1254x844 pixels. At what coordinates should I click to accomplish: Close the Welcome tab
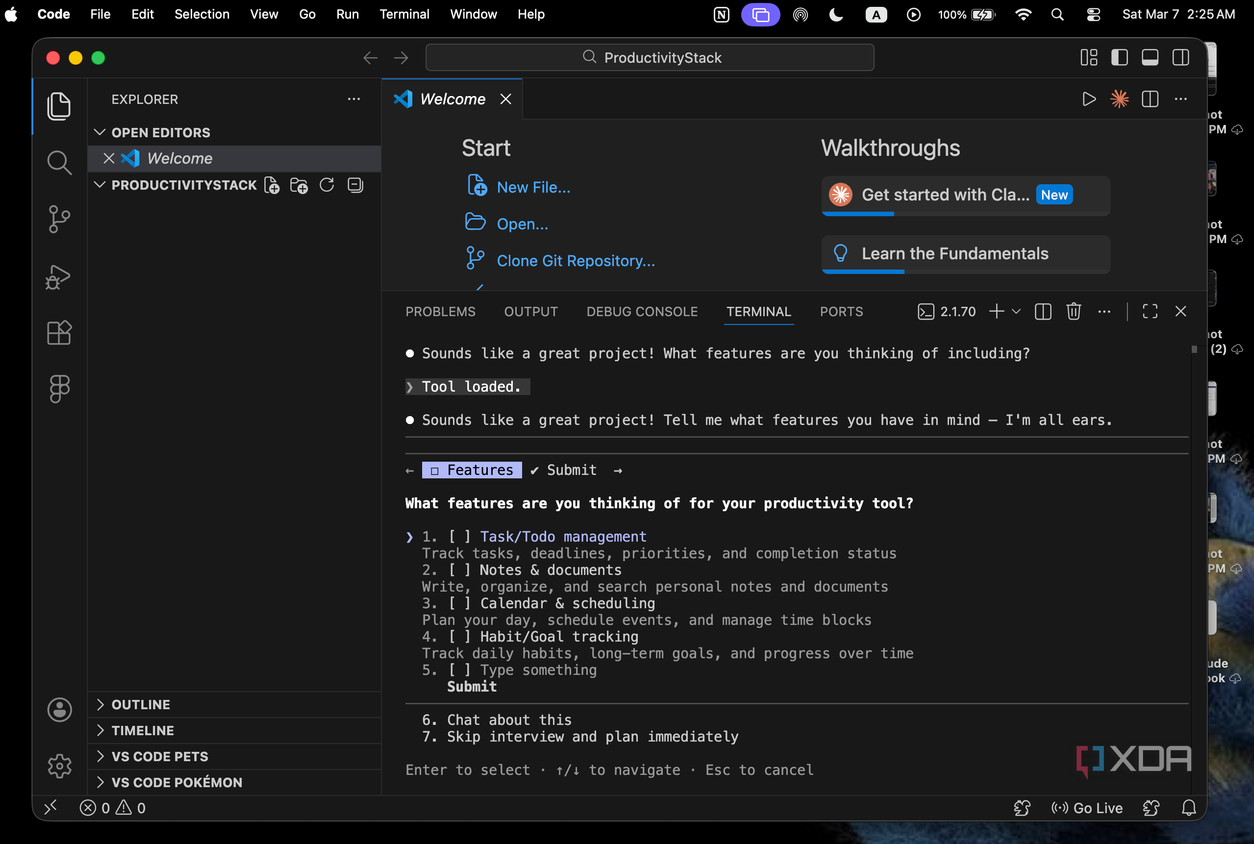click(506, 99)
